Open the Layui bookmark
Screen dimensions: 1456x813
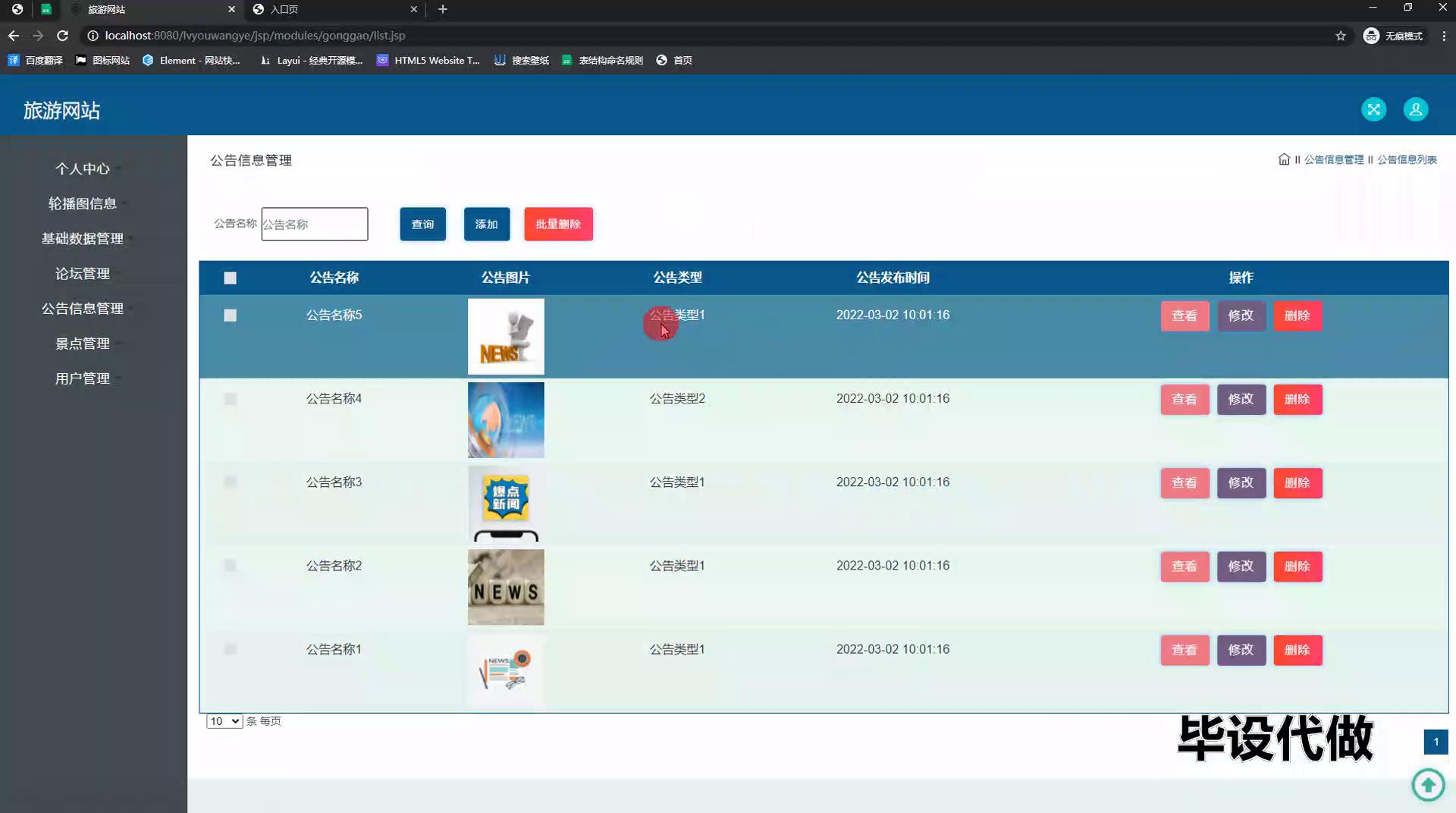point(311,60)
